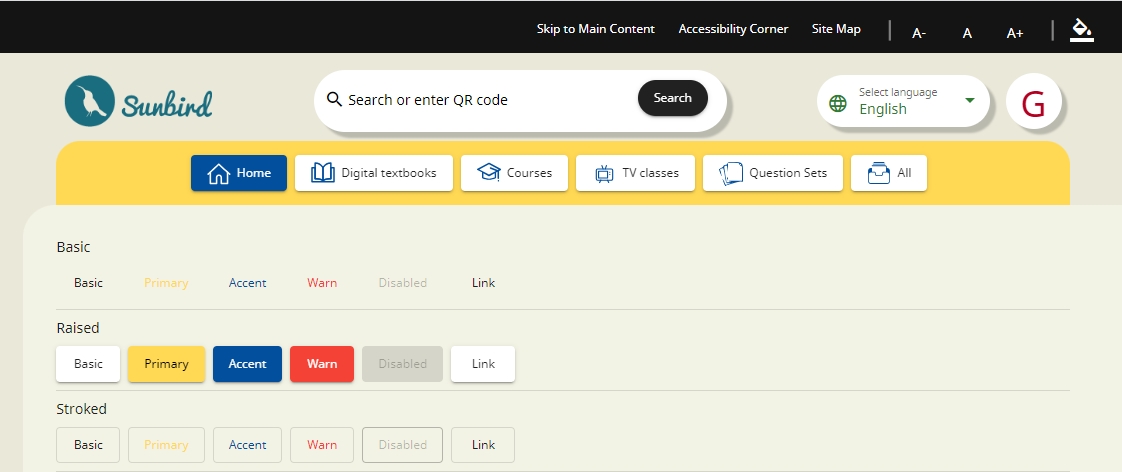Click the raised yellow Primary button
The width and height of the screenshot is (1122, 472).
click(166, 364)
